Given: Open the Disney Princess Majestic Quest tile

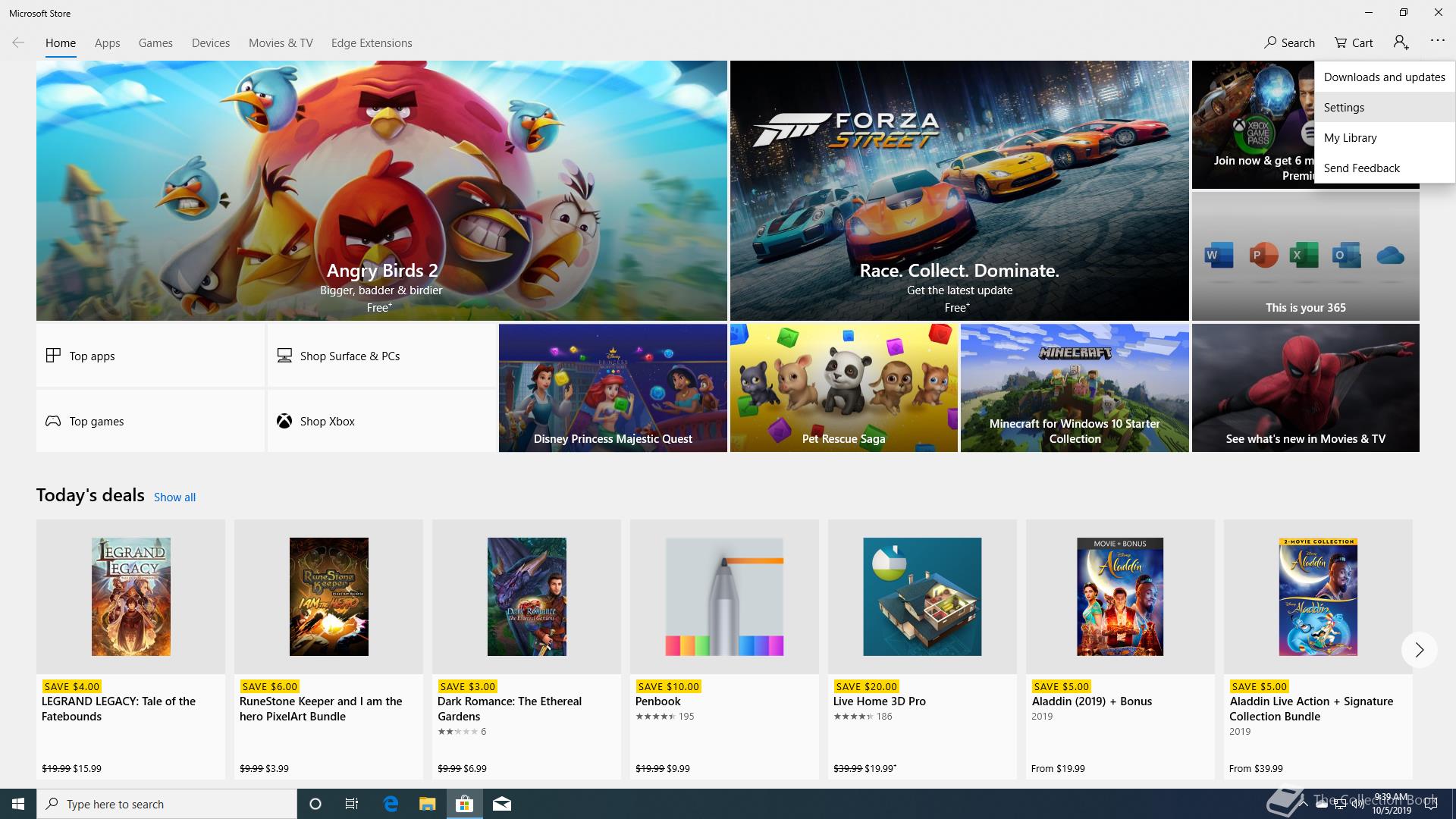Looking at the screenshot, I should [x=613, y=388].
